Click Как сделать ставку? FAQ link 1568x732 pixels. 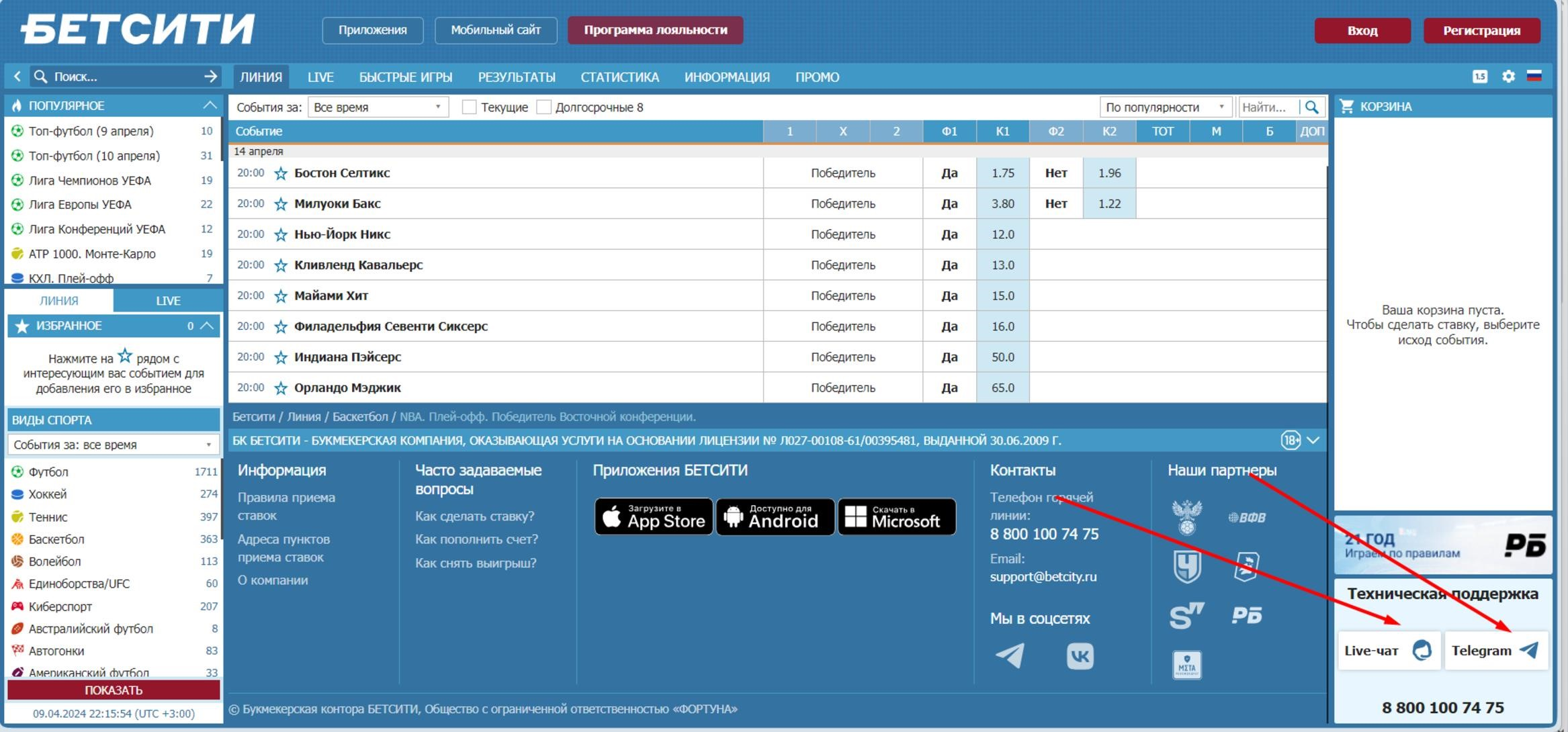coord(474,516)
